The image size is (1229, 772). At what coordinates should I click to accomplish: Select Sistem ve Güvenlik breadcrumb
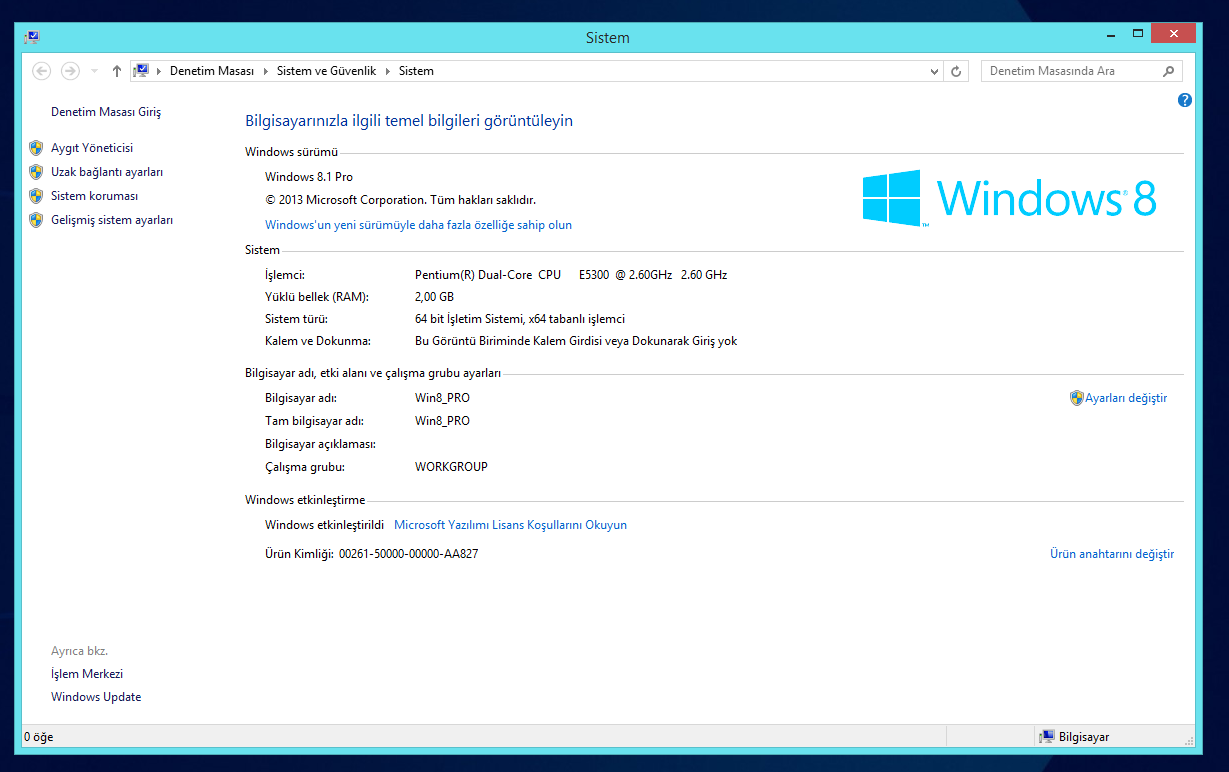point(326,71)
